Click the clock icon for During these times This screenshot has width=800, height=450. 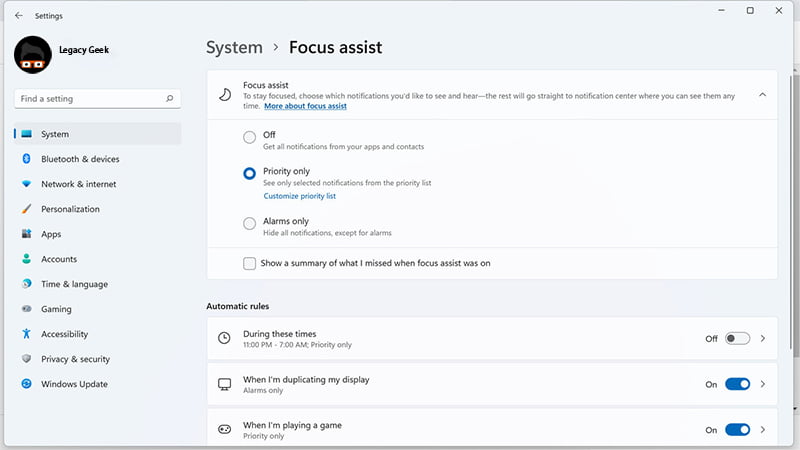click(x=224, y=338)
